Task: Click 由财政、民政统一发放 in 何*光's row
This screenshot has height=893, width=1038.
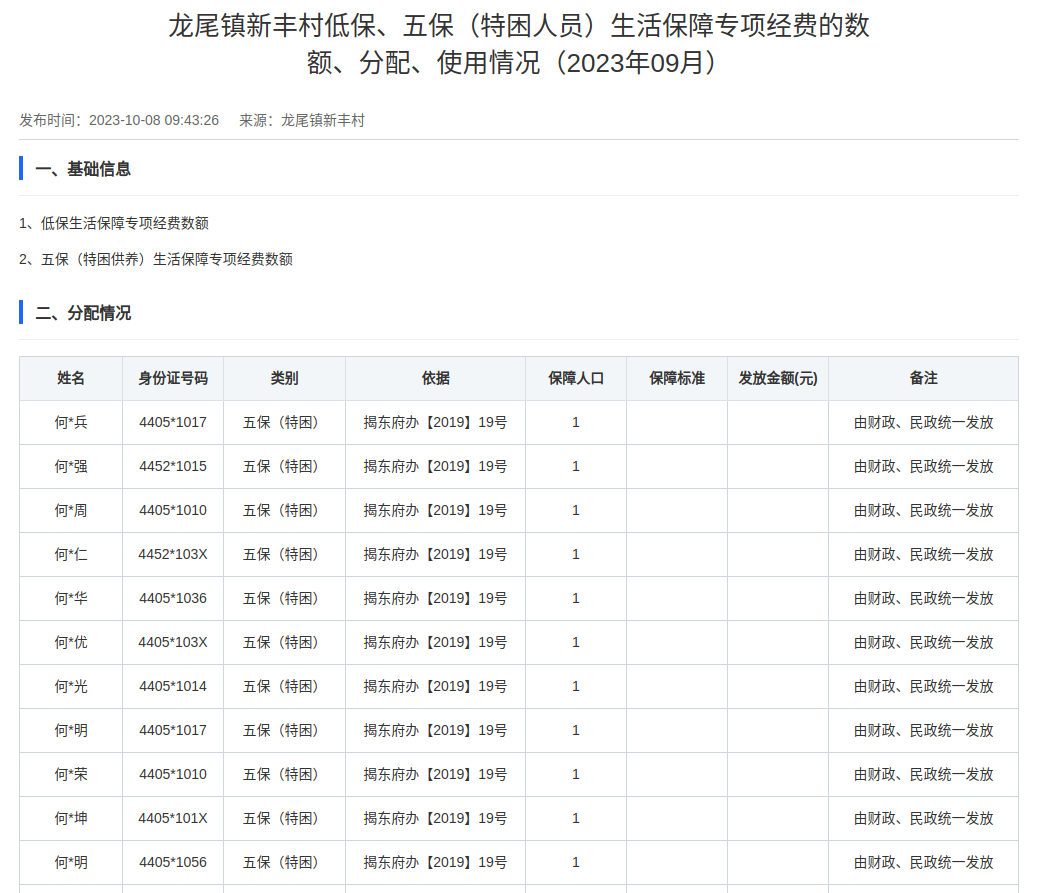Action: [923, 686]
